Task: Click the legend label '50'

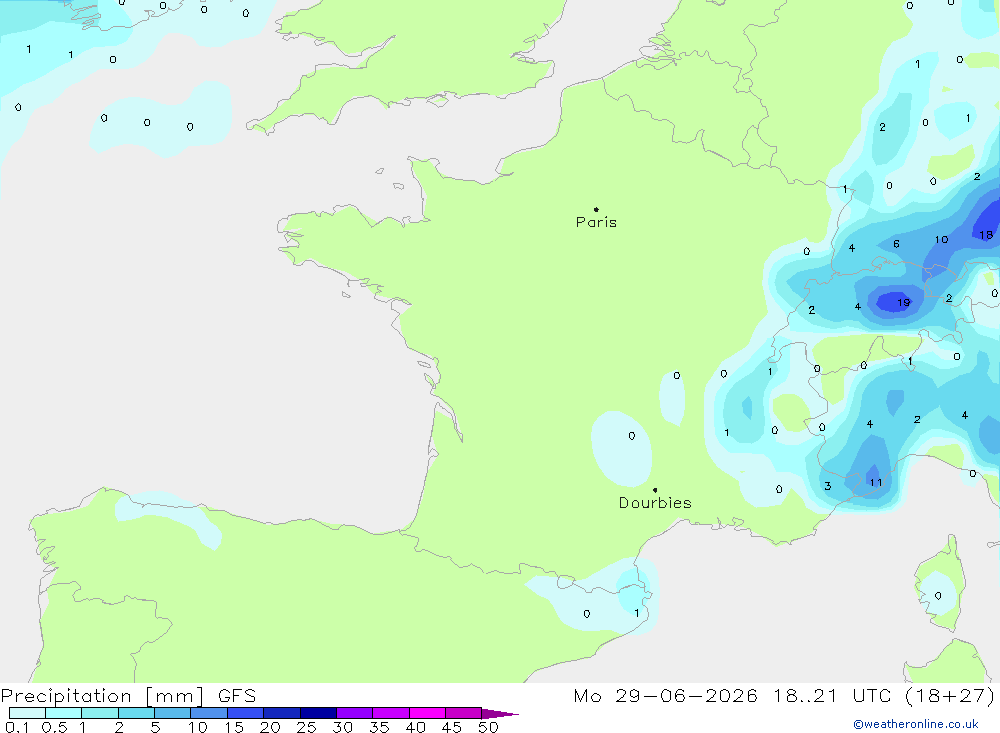Action: [x=489, y=727]
